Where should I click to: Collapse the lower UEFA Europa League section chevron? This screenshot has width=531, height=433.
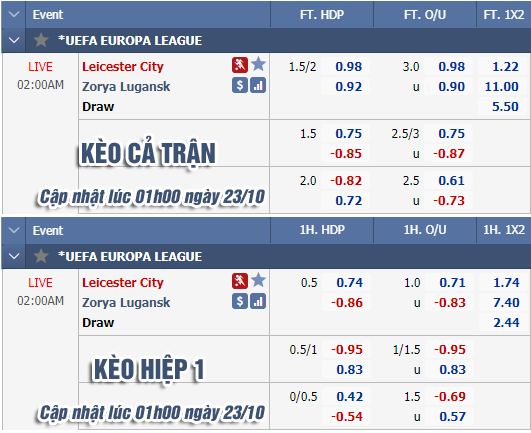(14, 256)
